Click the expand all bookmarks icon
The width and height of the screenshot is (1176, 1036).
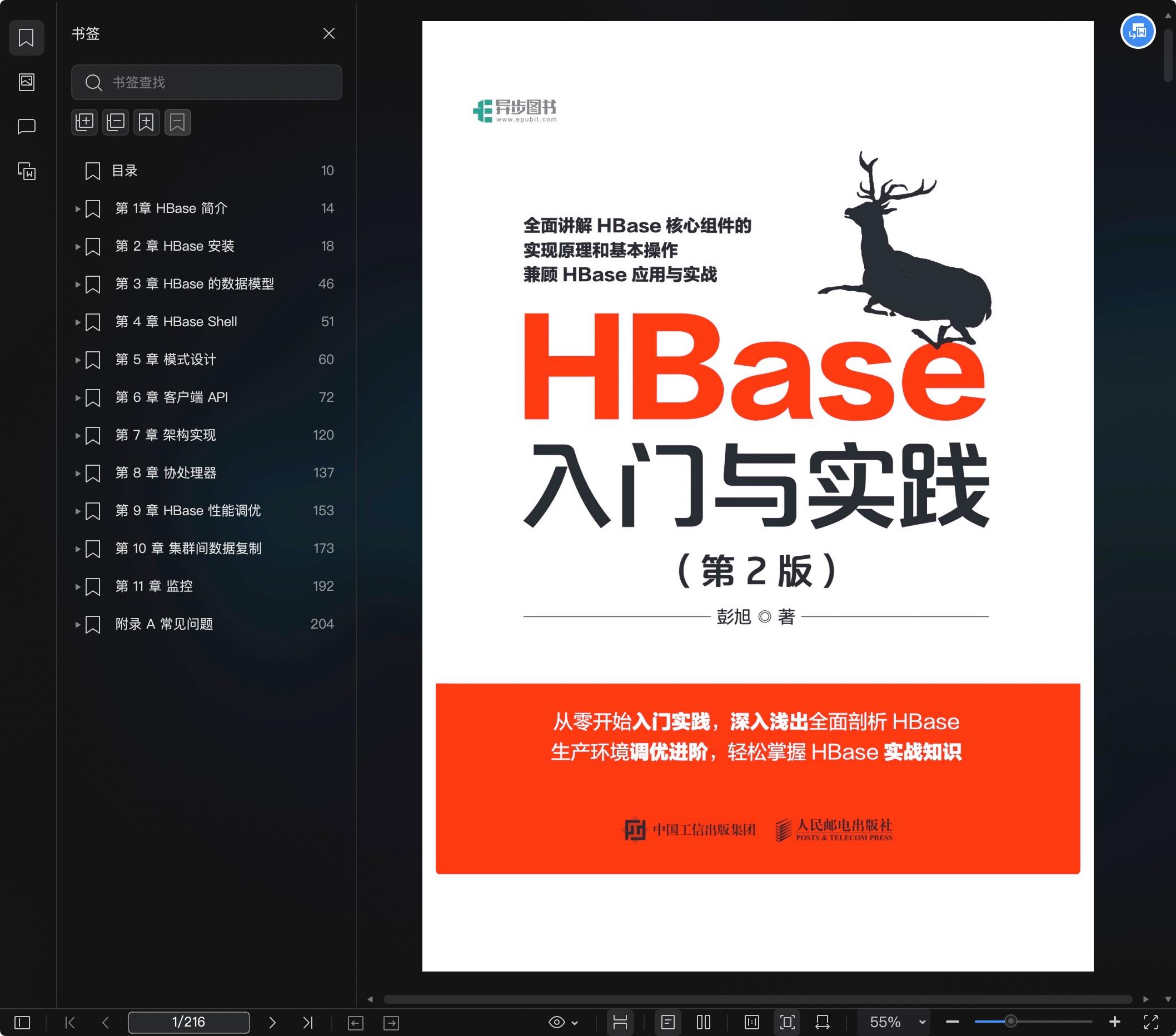84,122
